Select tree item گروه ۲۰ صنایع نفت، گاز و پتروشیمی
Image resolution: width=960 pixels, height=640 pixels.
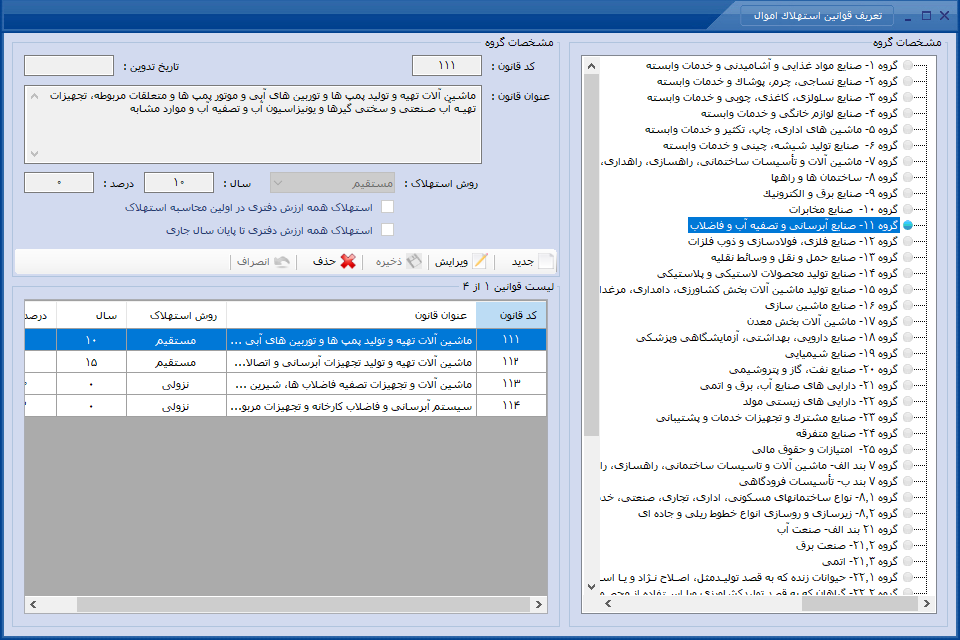[x=814, y=369]
